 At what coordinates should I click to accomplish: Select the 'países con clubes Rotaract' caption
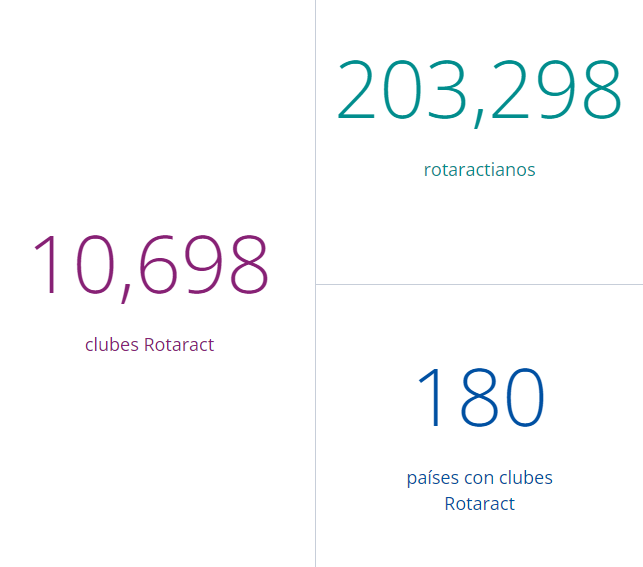(x=479, y=491)
